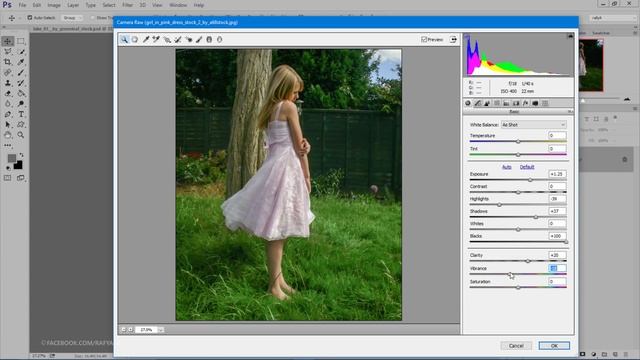
Task: Open the Presets panel tab
Action: point(545,103)
